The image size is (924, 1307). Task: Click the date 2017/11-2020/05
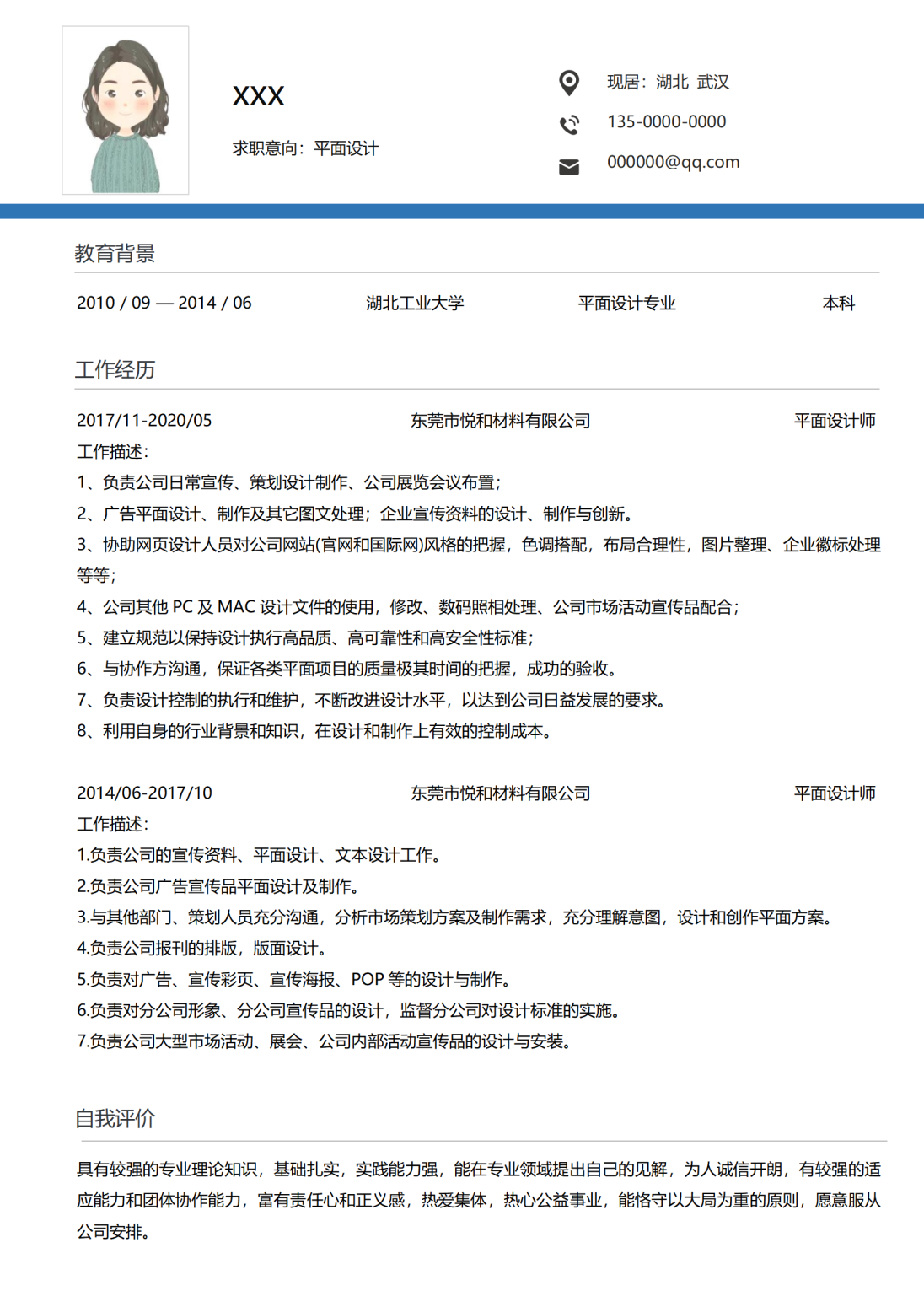144,420
